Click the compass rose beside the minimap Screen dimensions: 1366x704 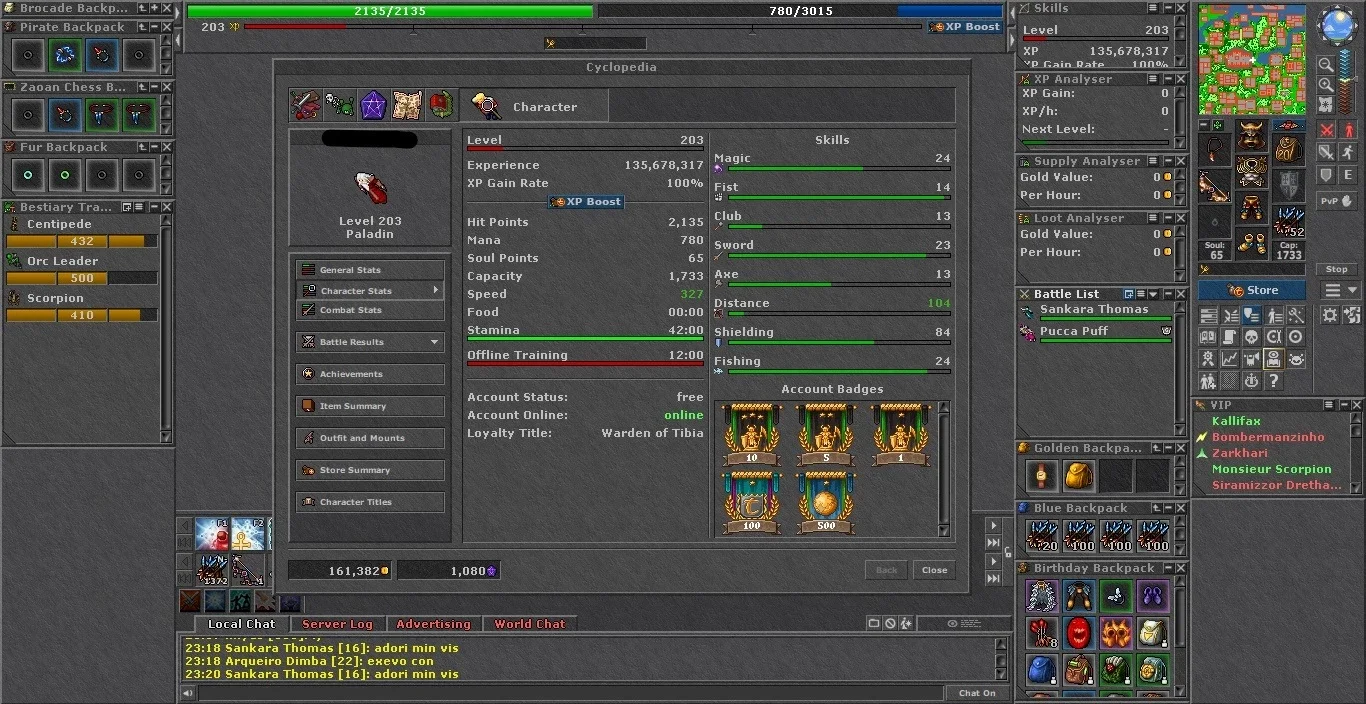point(1337,26)
